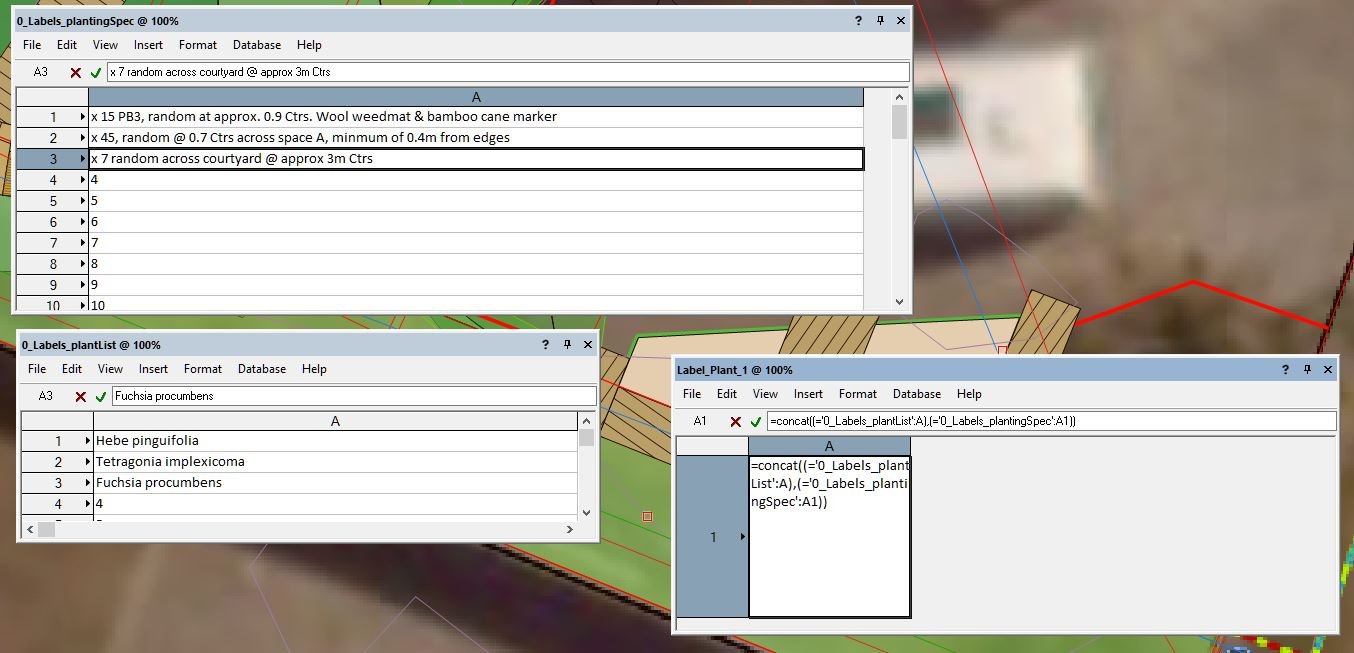Click the plantList formula bar containing Fuchsia procumbens

pos(353,396)
